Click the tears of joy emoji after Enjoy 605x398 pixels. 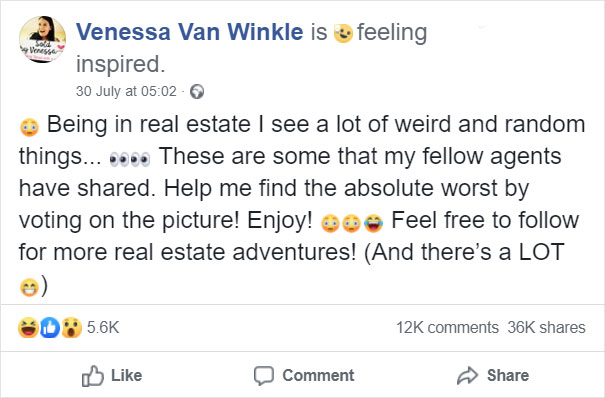(x=373, y=223)
